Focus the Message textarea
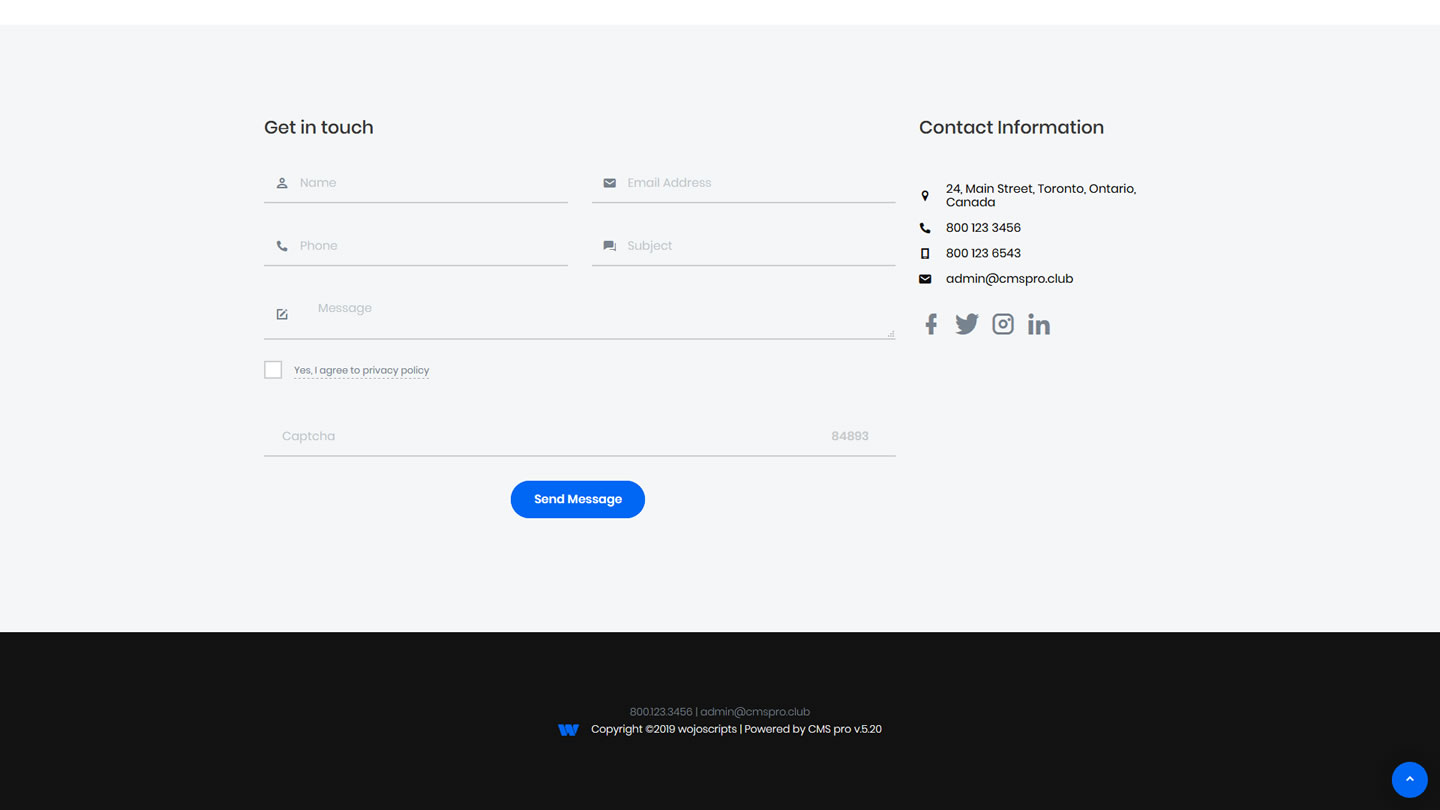The height and width of the screenshot is (810, 1440). 600,314
